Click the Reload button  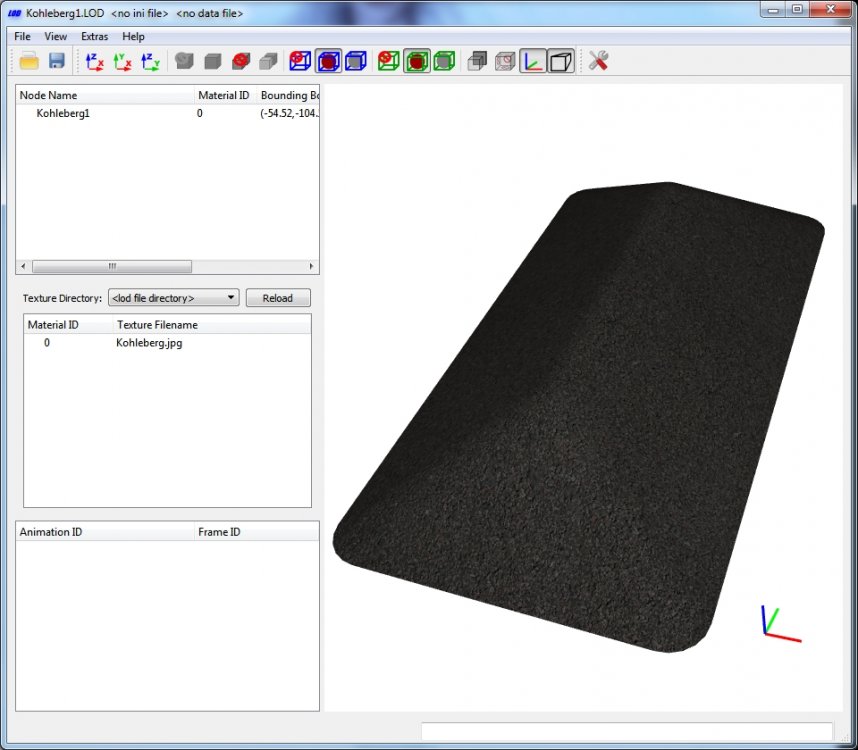[x=278, y=298]
